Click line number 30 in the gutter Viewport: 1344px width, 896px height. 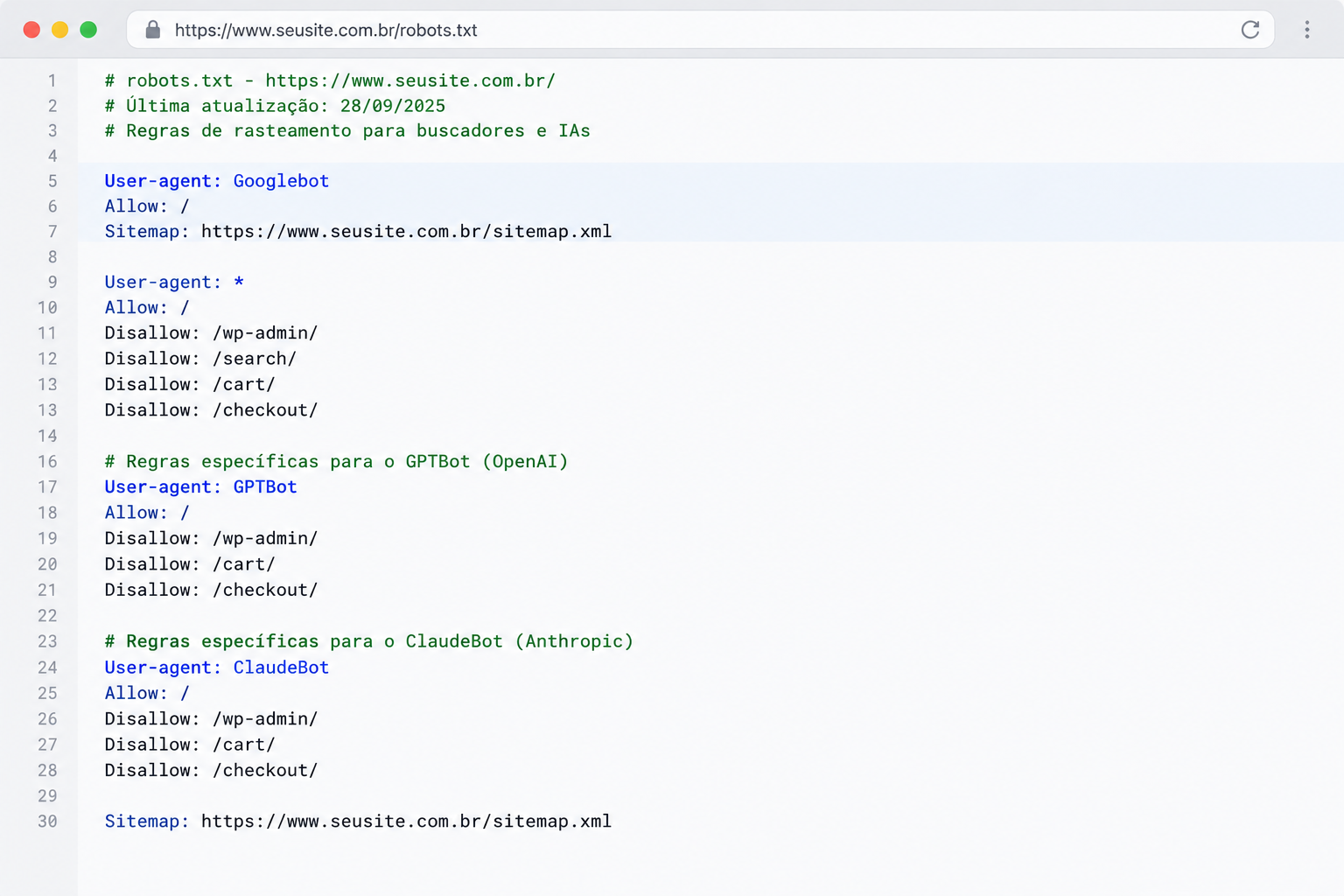[47, 822]
